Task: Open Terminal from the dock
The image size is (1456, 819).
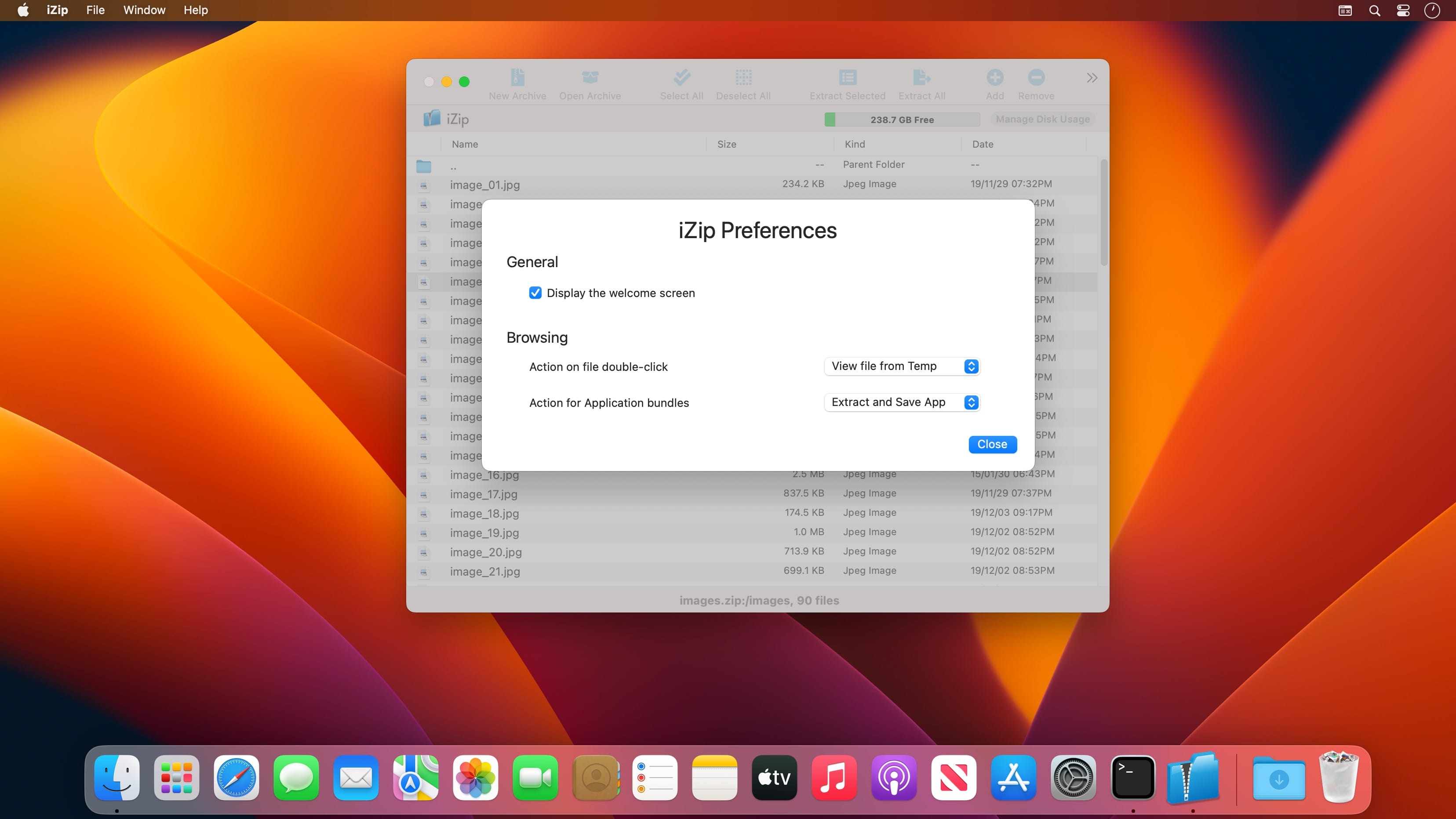Action: [1133, 778]
